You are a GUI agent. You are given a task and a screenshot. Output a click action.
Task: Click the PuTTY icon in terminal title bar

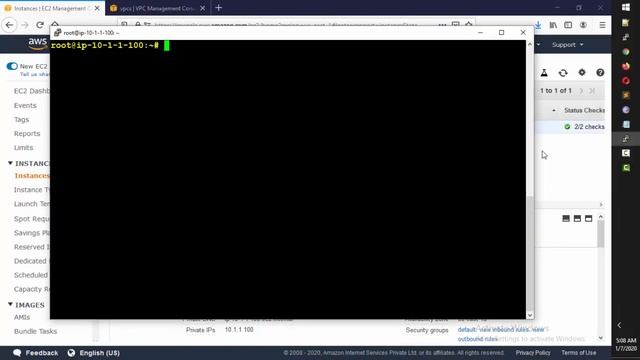57,32
